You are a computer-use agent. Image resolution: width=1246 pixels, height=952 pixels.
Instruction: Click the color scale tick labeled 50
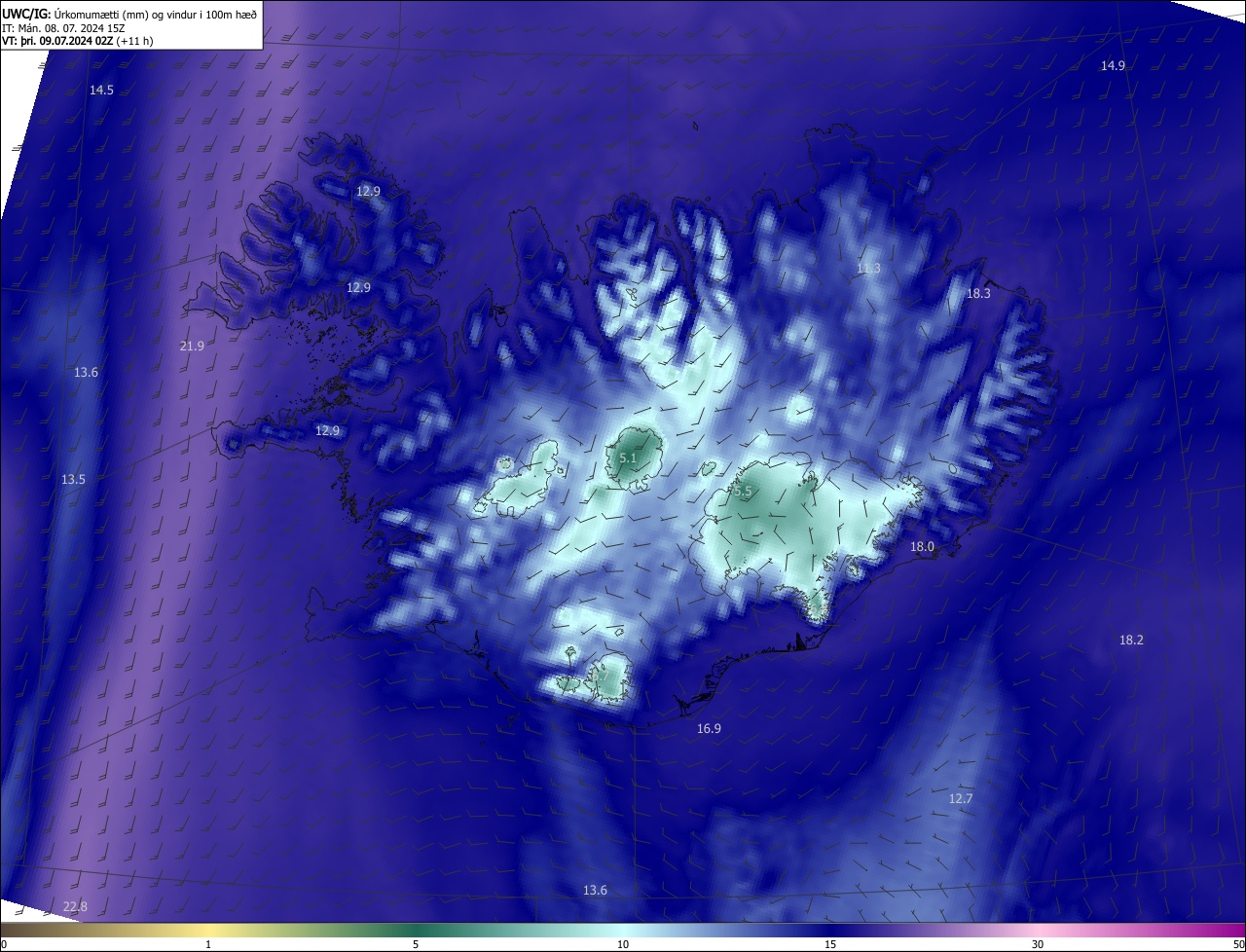click(x=1238, y=944)
